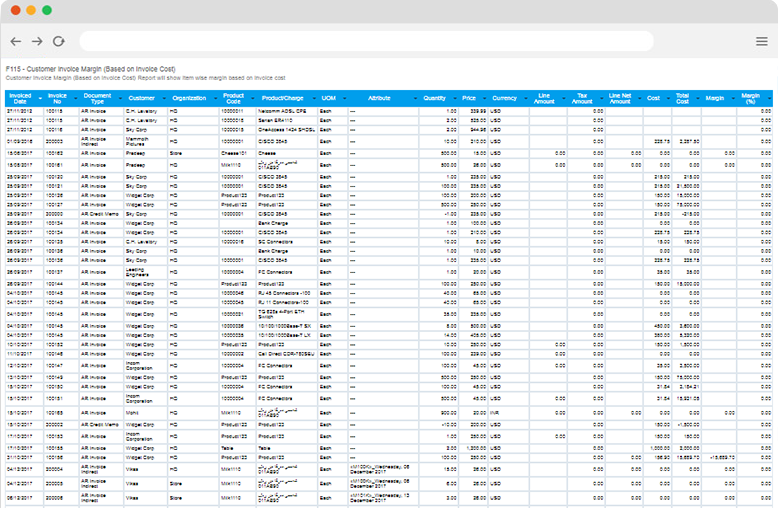This screenshot has width=778, height=508.
Task: Click the Margin (%) column header
Action: pyautogui.click(x=749, y=99)
